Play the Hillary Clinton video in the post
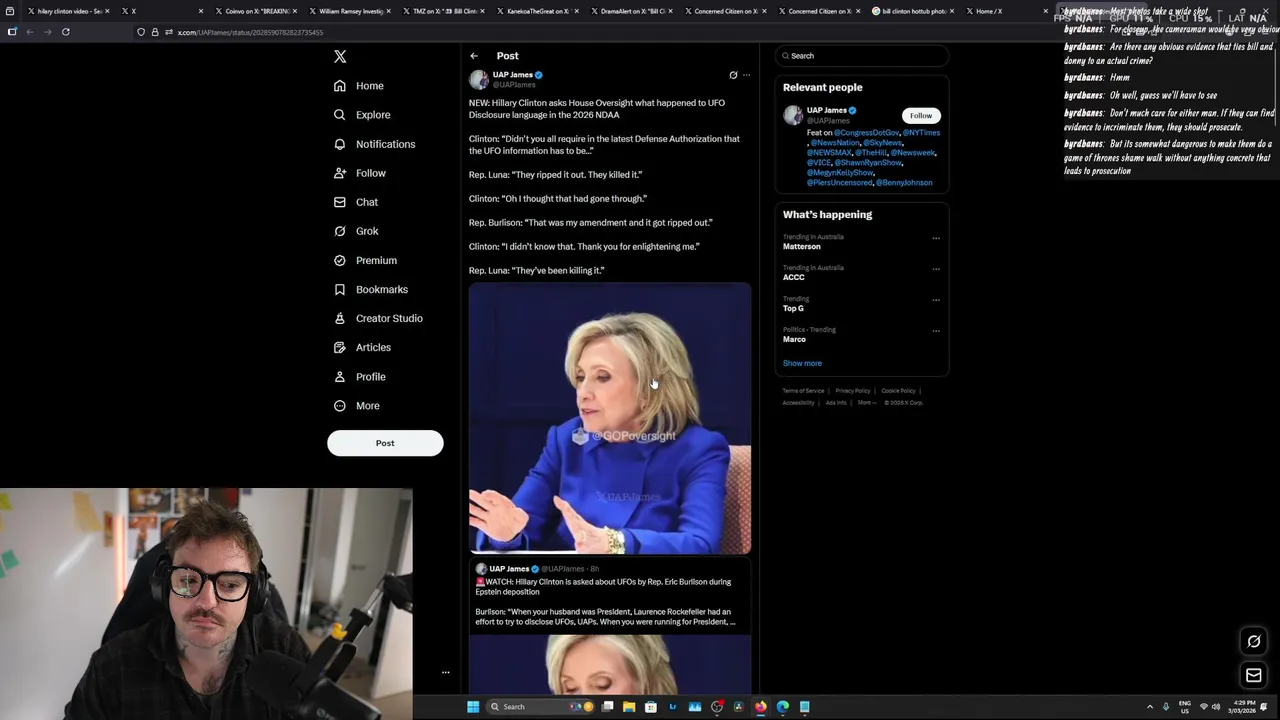The width and height of the screenshot is (1280, 720). (610, 418)
